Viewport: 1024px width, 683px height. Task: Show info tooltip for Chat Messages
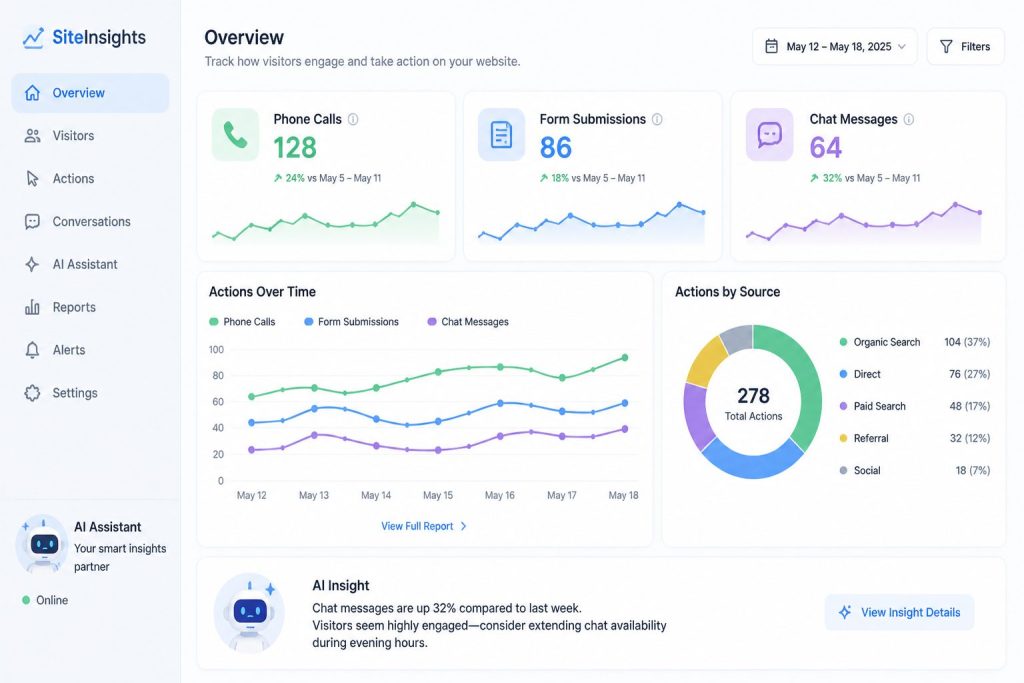(x=908, y=119)
